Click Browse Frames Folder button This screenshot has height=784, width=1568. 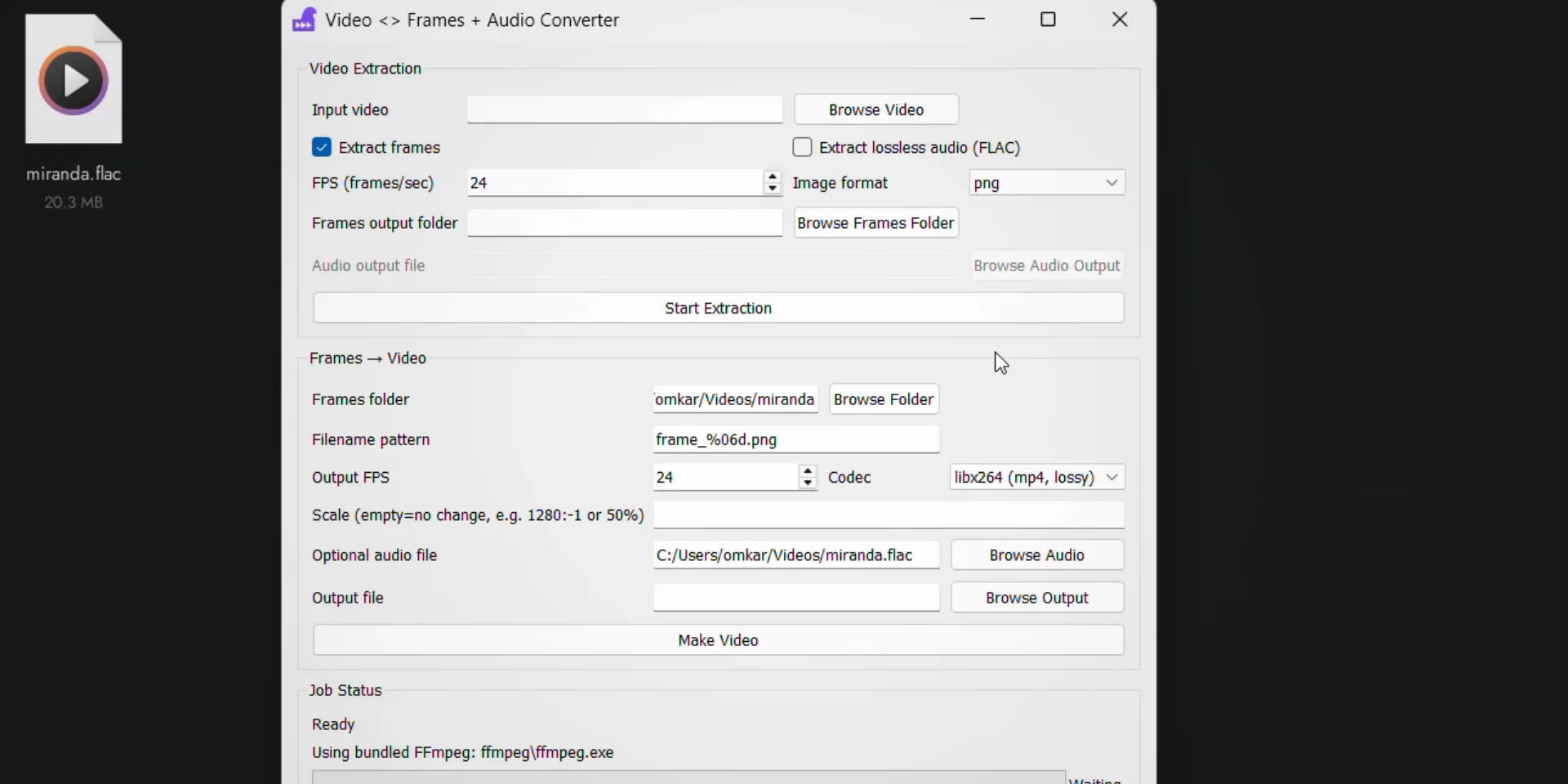coord(876,223)
